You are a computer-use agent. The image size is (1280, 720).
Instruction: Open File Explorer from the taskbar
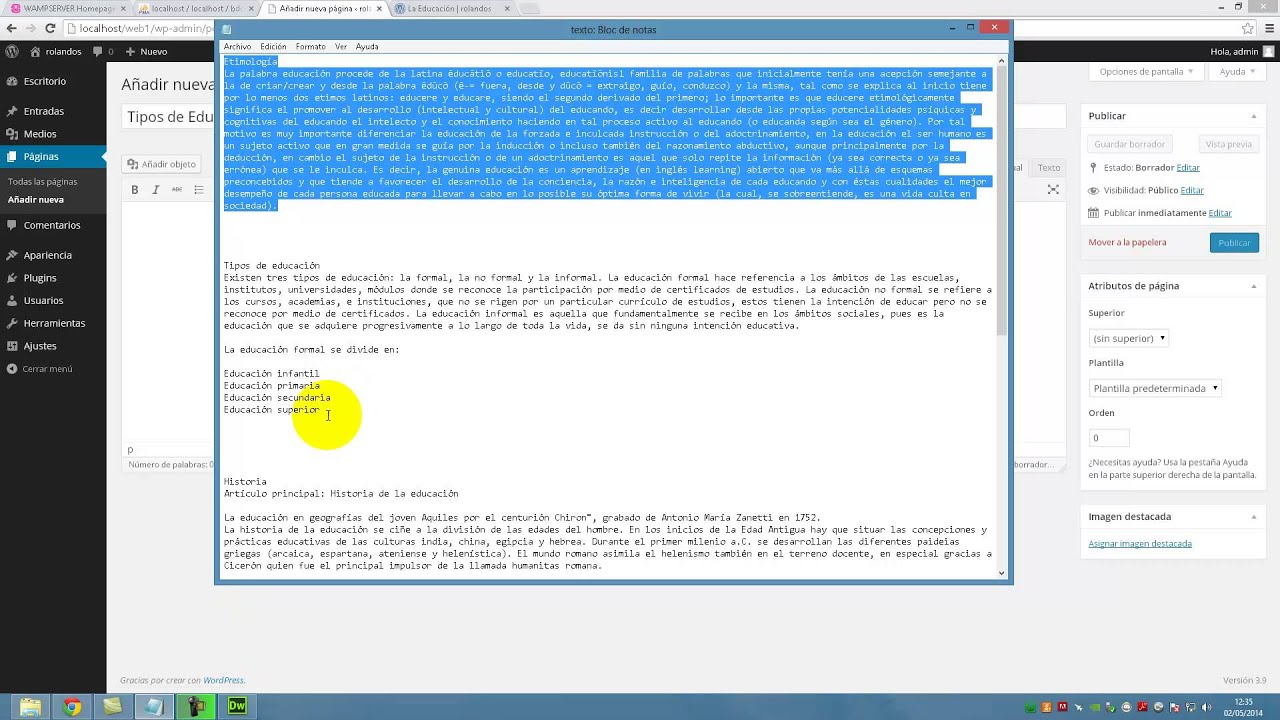31,707
